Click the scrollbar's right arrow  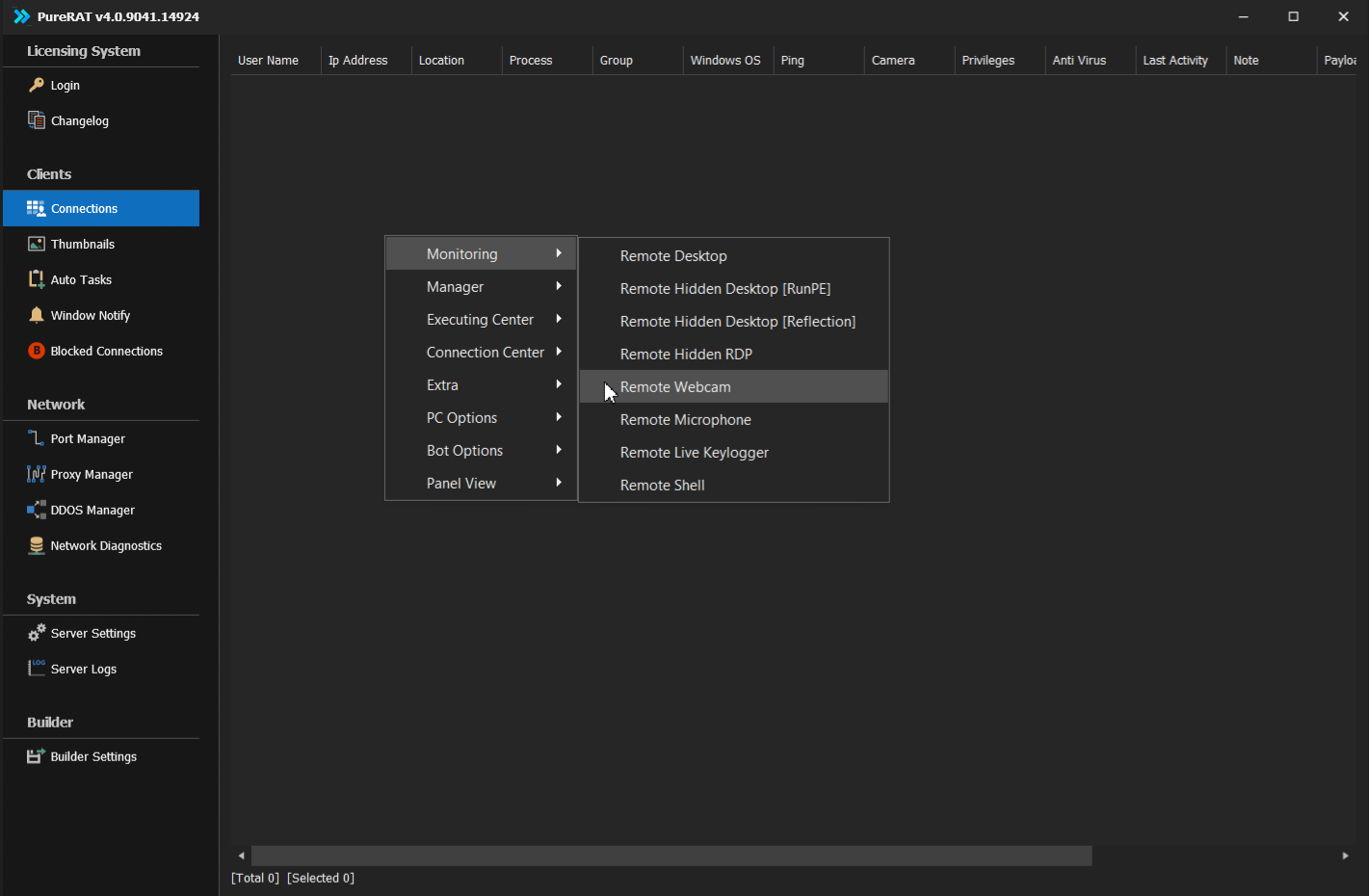(1346, 856)
